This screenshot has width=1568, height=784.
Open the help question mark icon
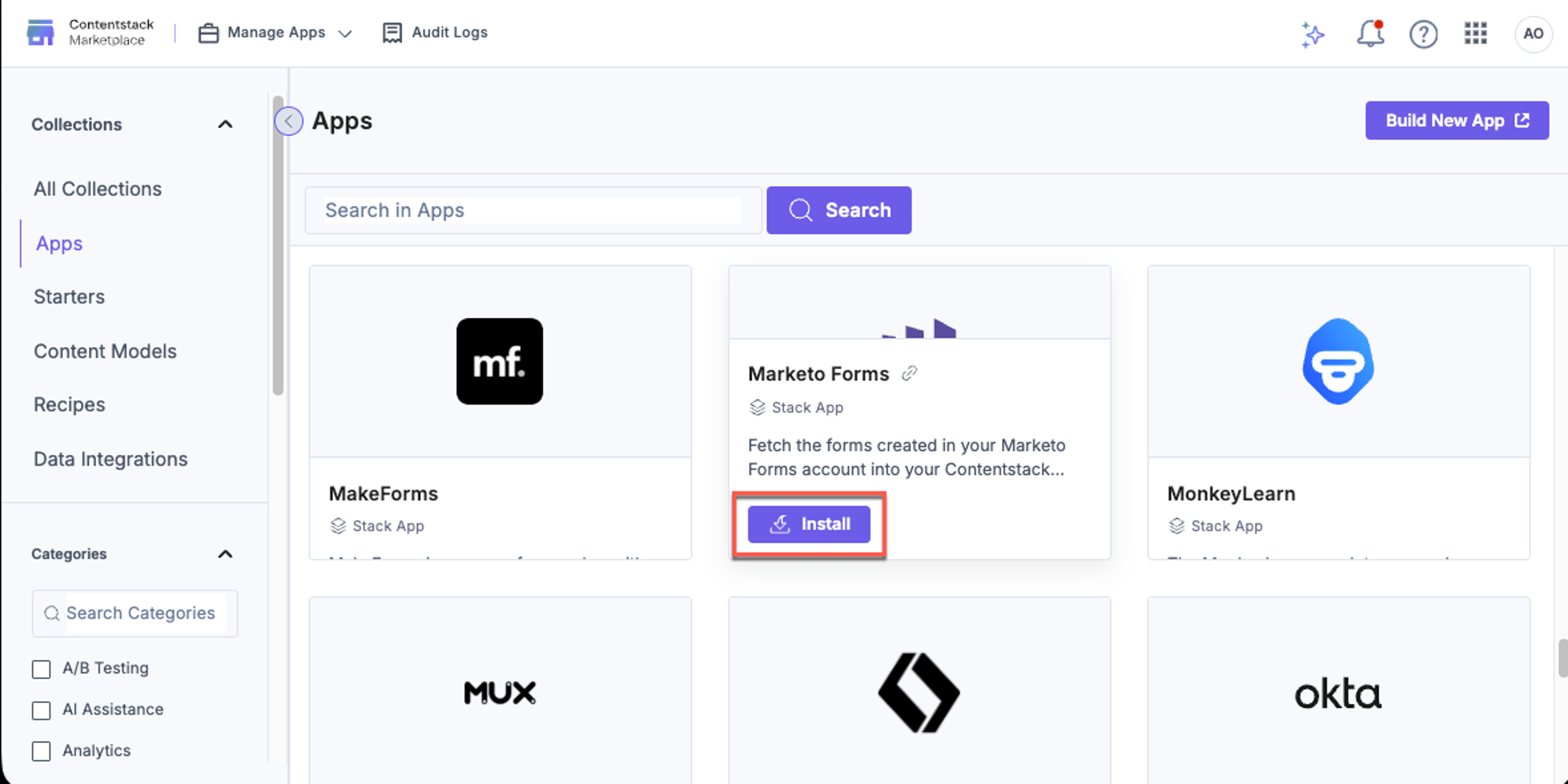coord(1423,34)
